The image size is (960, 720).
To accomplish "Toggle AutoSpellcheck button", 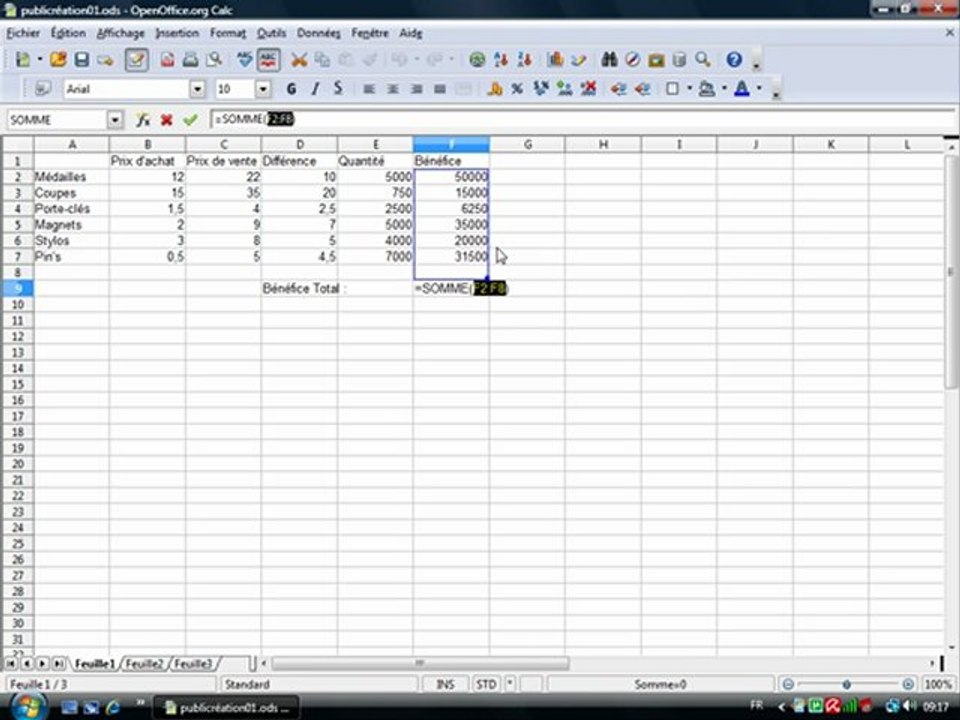I will pyautogui.click(x=268, y=59).
